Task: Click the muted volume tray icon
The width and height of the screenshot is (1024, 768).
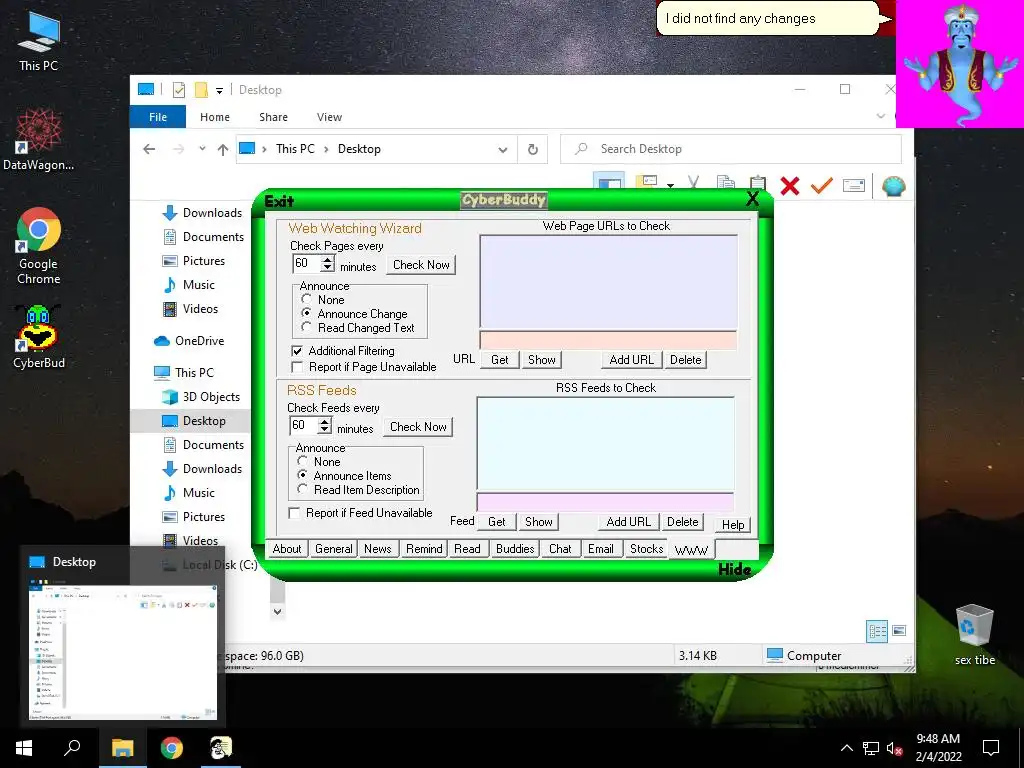Action: pos(894,748)
